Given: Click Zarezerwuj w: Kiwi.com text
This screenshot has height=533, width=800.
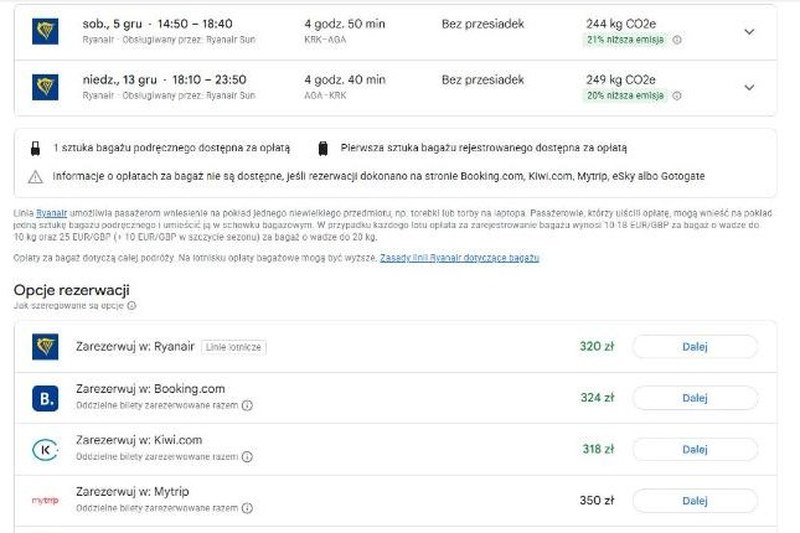Looking at the screenshot, I should click(x=139, y=440).
